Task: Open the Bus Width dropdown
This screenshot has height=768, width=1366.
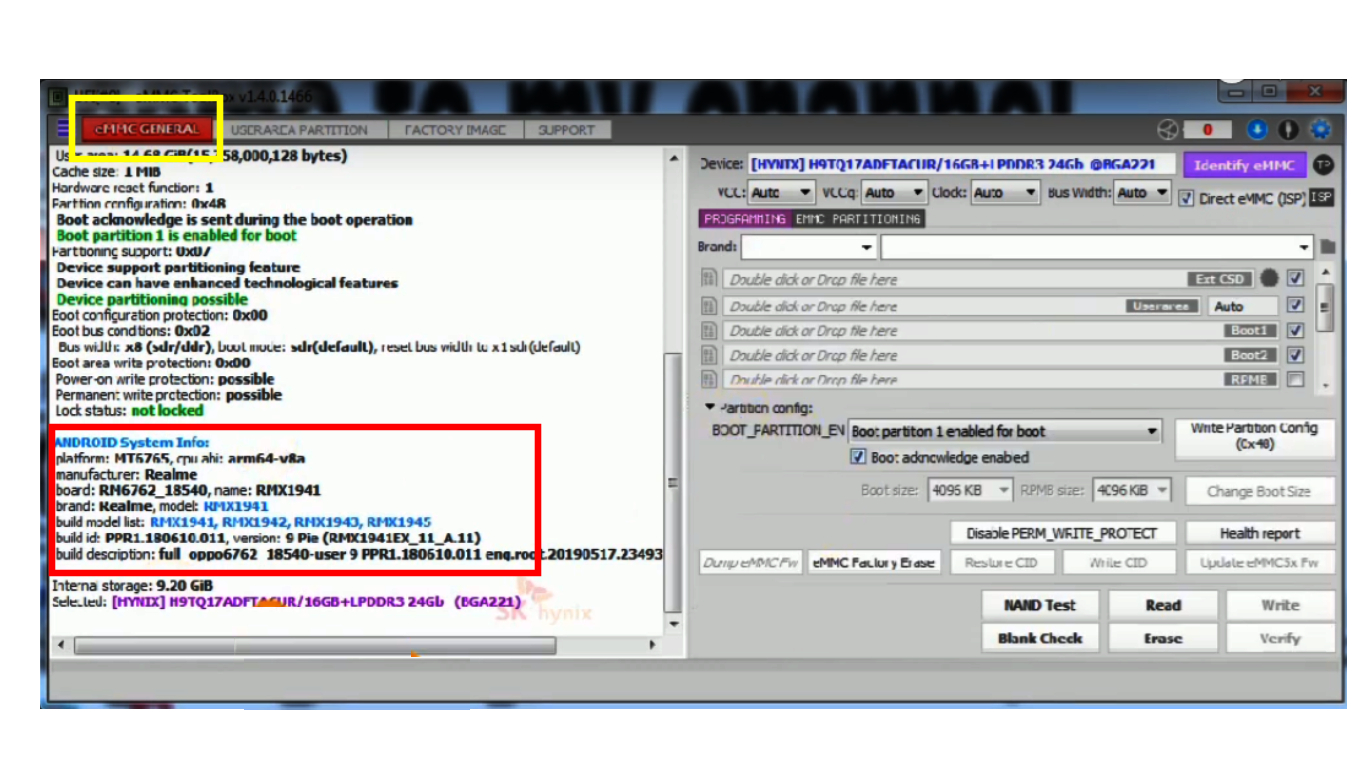Action: [x=1142, y=193]
